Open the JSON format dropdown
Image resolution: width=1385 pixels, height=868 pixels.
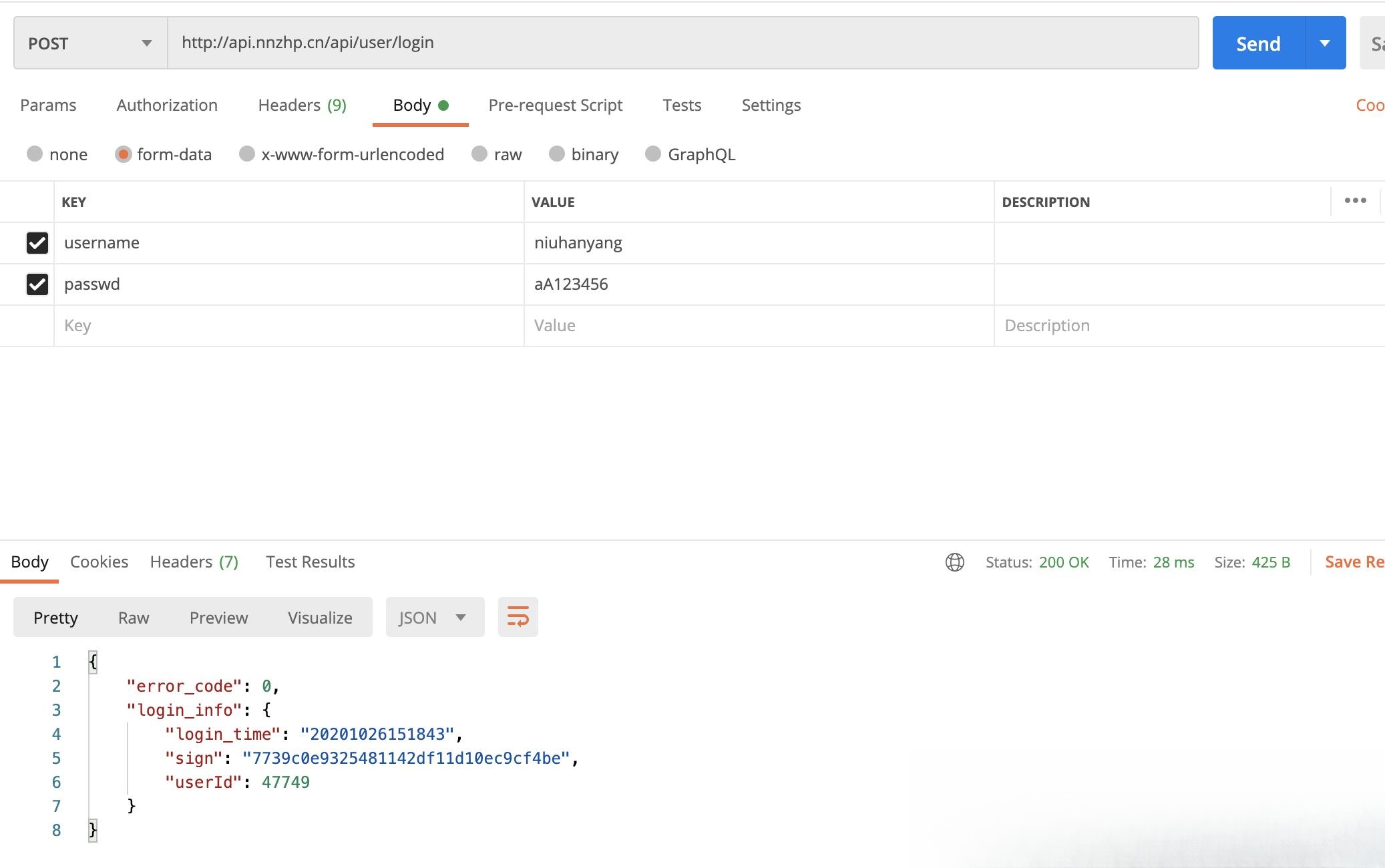click(435, 617)
